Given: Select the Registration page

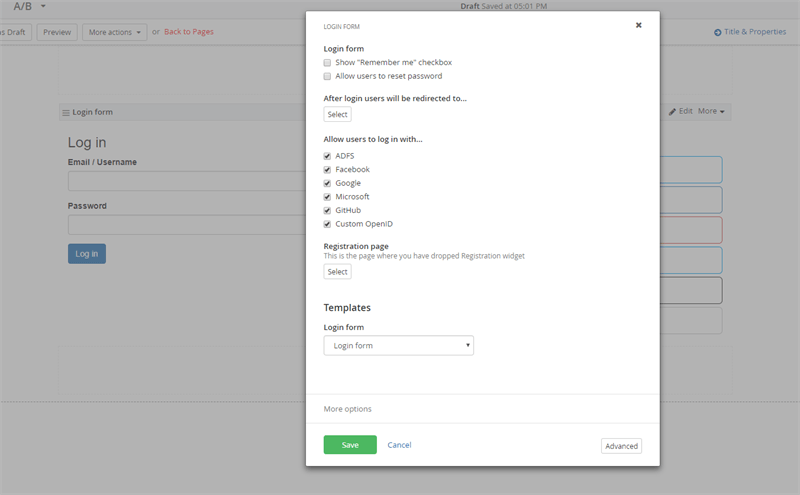Looking at the screenshot, I should click(x=337, y=271).
